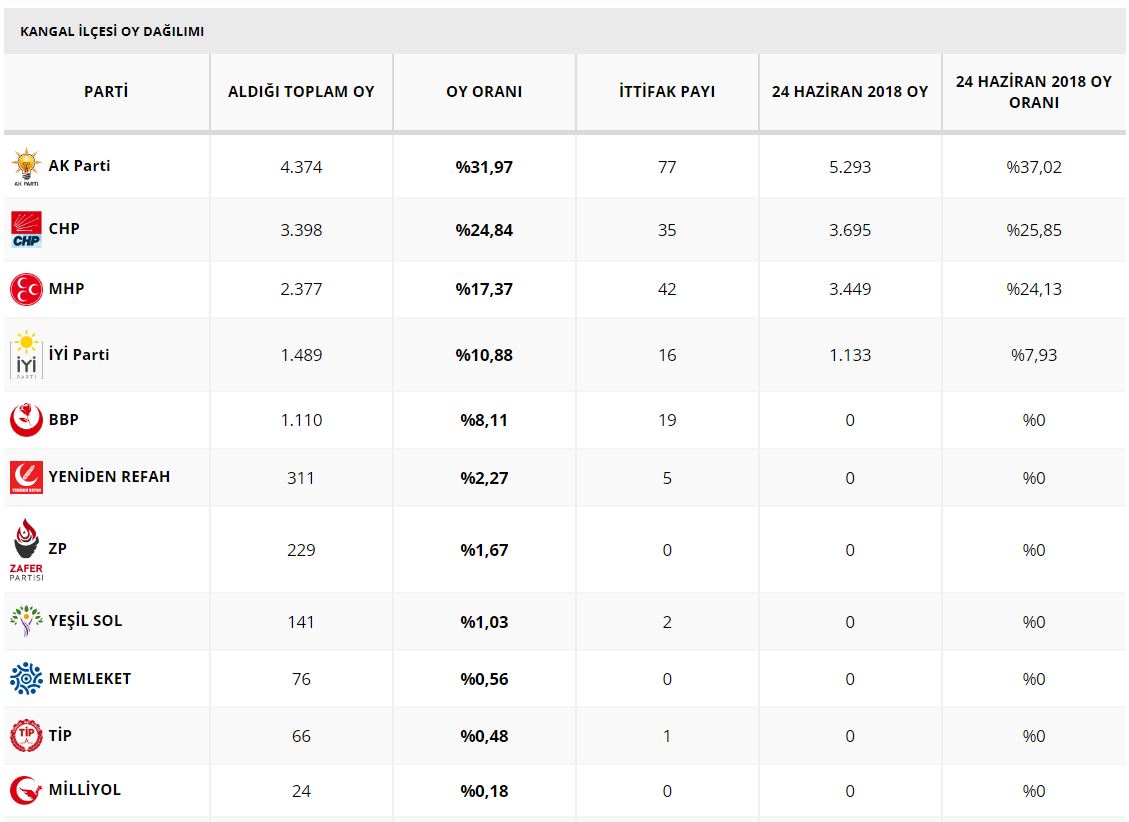Screen dimensions: 1129x822
Task: Click the TİP red star logo
Action: 26,736
